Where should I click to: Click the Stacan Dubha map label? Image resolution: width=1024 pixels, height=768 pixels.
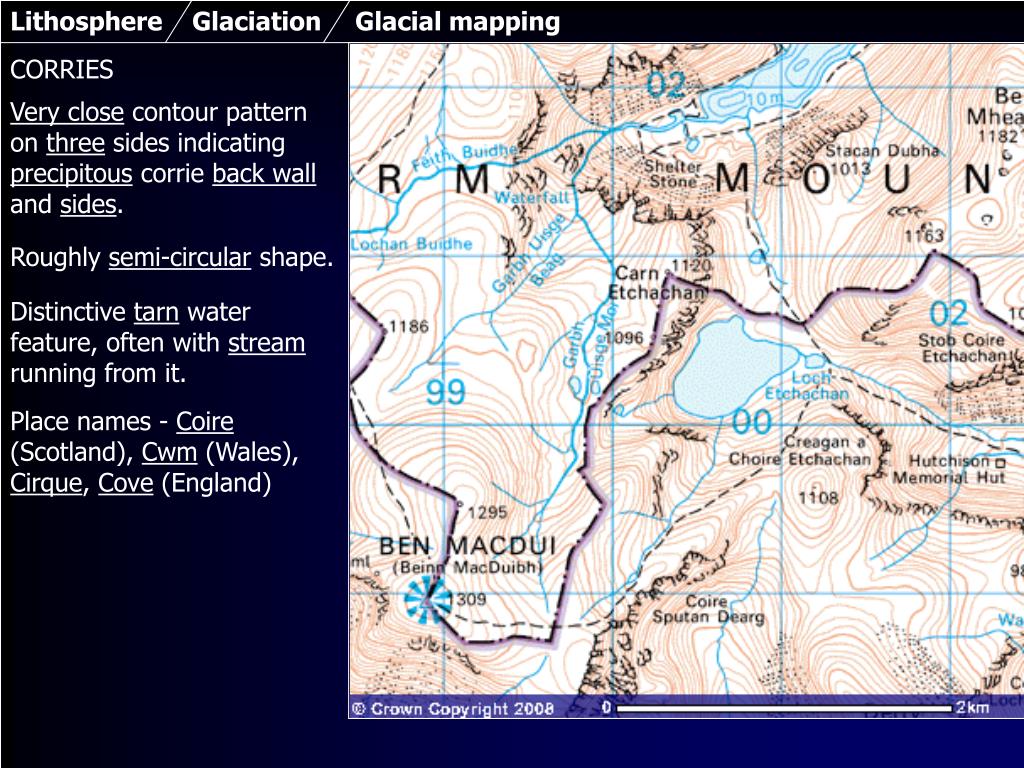pyautogui.click(x=882, y=151)
